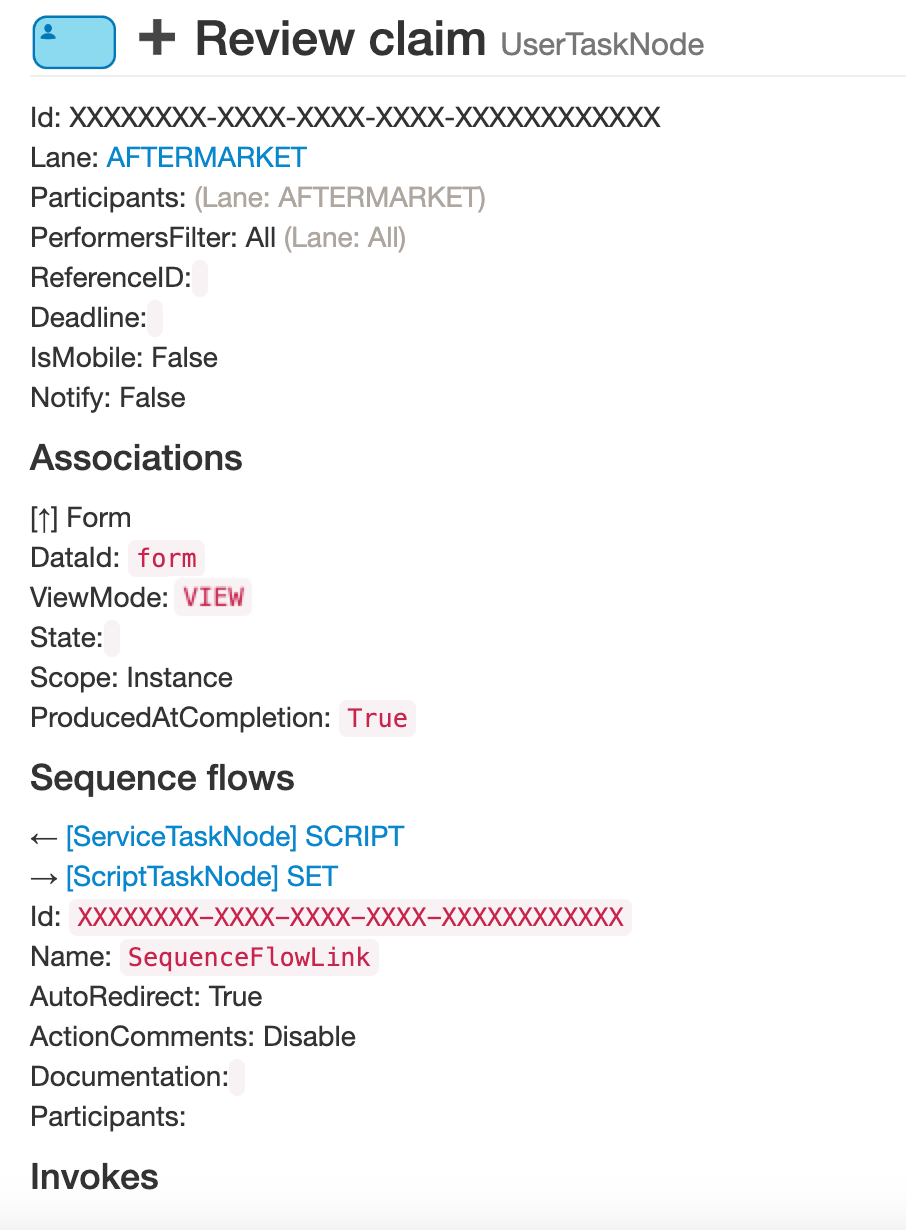Viewport: 906px width, 1230px height.
Task: Click the empty ReferenceID value field
Action: pos(200,278)
